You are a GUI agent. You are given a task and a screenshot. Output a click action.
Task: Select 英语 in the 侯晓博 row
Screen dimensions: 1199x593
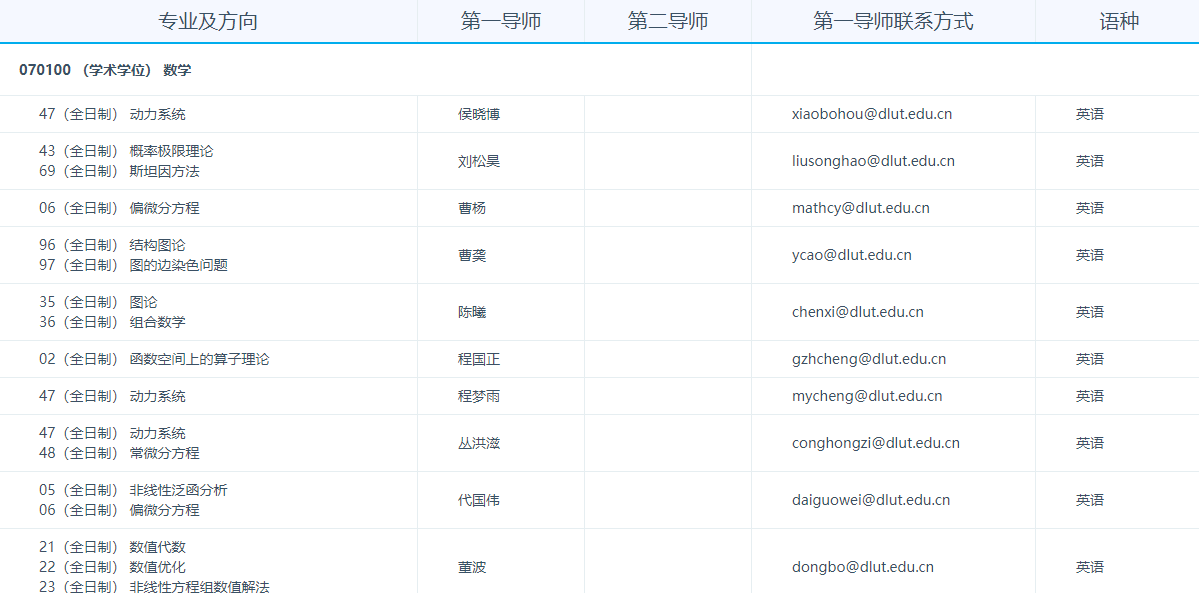click(1090, 115)
